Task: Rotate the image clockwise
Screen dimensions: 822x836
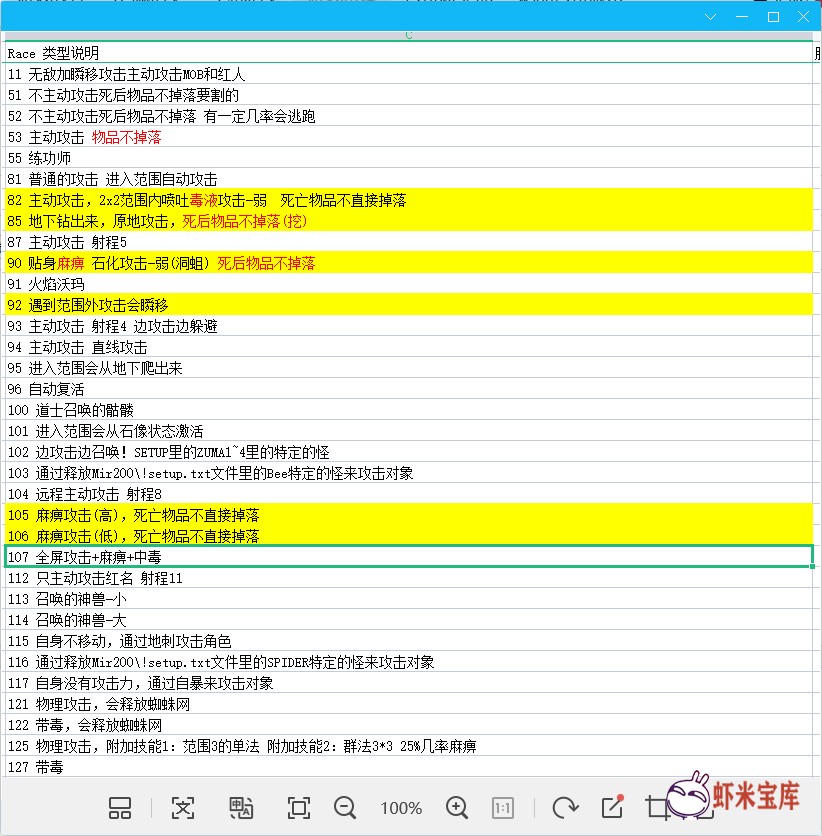Action: [x=565, y=808]
